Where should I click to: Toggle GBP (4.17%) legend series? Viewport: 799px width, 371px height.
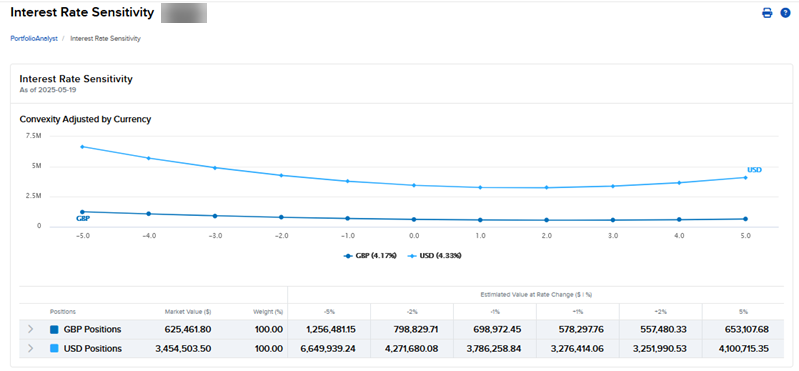pyautogui.click(x=370, y=256)
